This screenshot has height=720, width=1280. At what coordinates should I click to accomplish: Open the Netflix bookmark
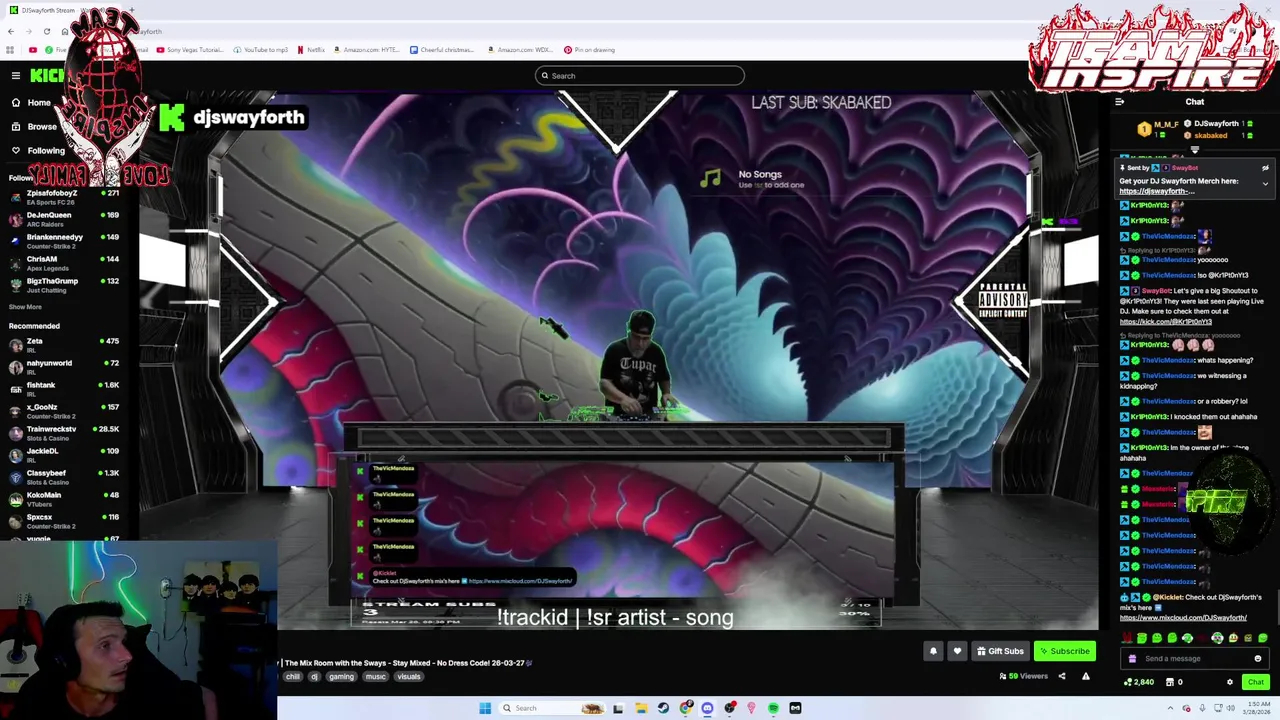[311, 50]
